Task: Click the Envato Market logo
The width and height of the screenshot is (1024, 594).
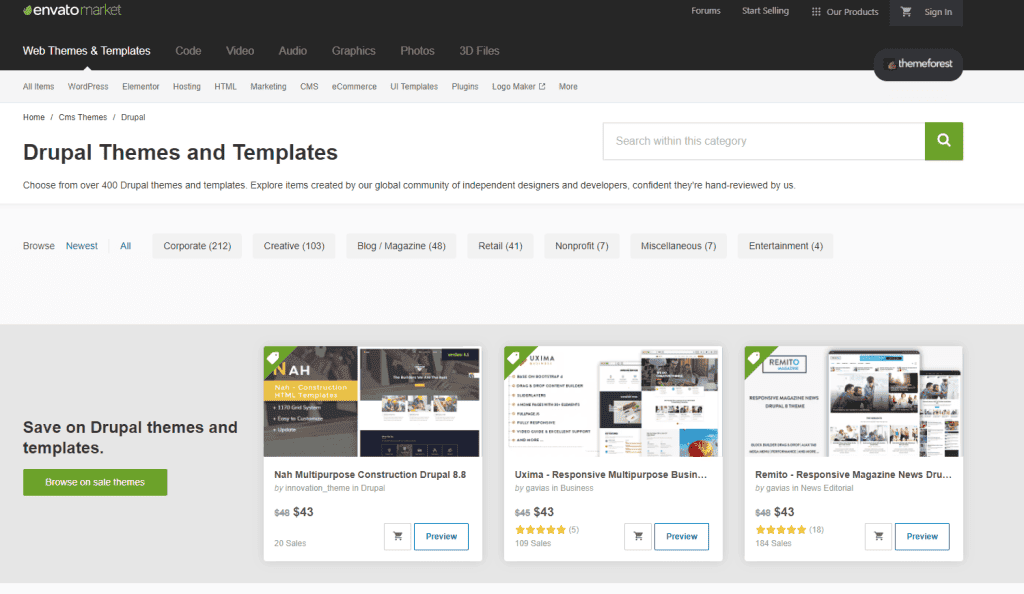Action: click(72, 10)
